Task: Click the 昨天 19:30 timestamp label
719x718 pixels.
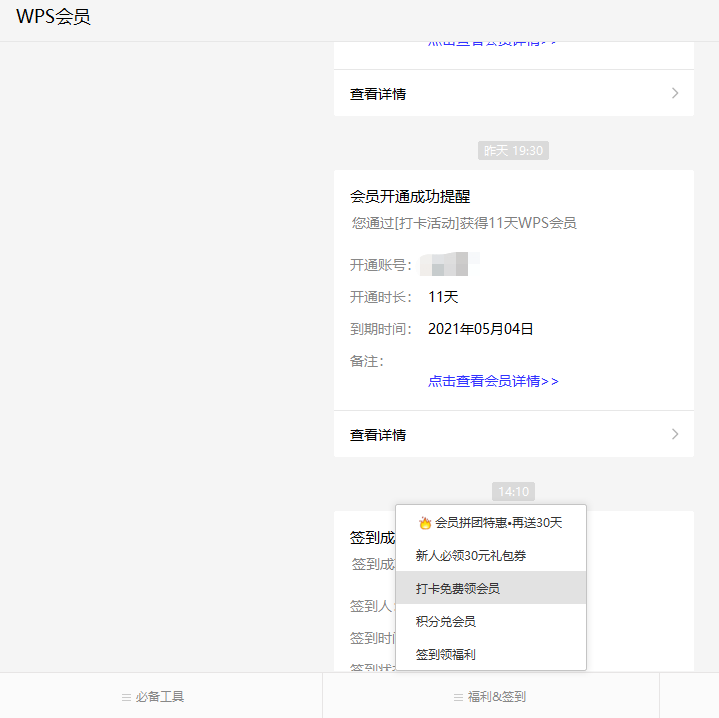Action: click(x=513, y=150)
